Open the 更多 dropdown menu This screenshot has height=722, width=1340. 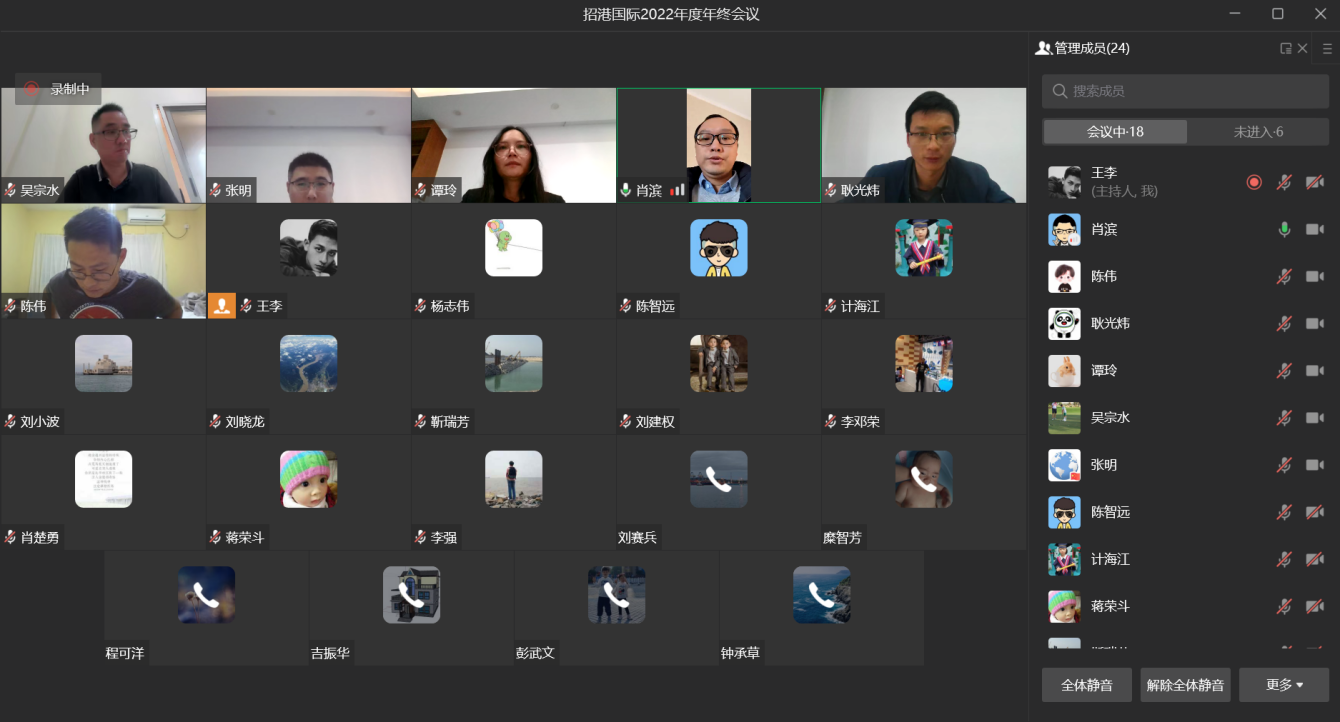click(1284, 685)
